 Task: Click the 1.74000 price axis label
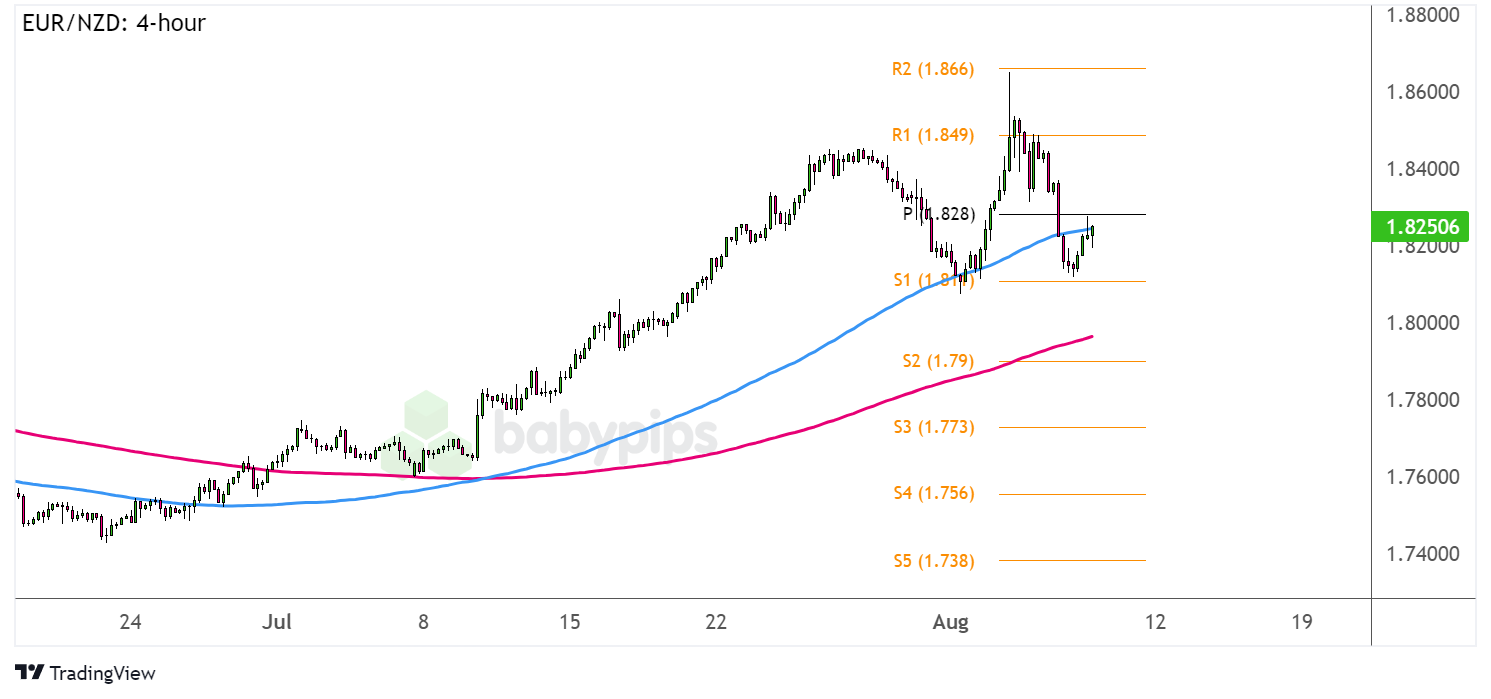(1425, 553)
